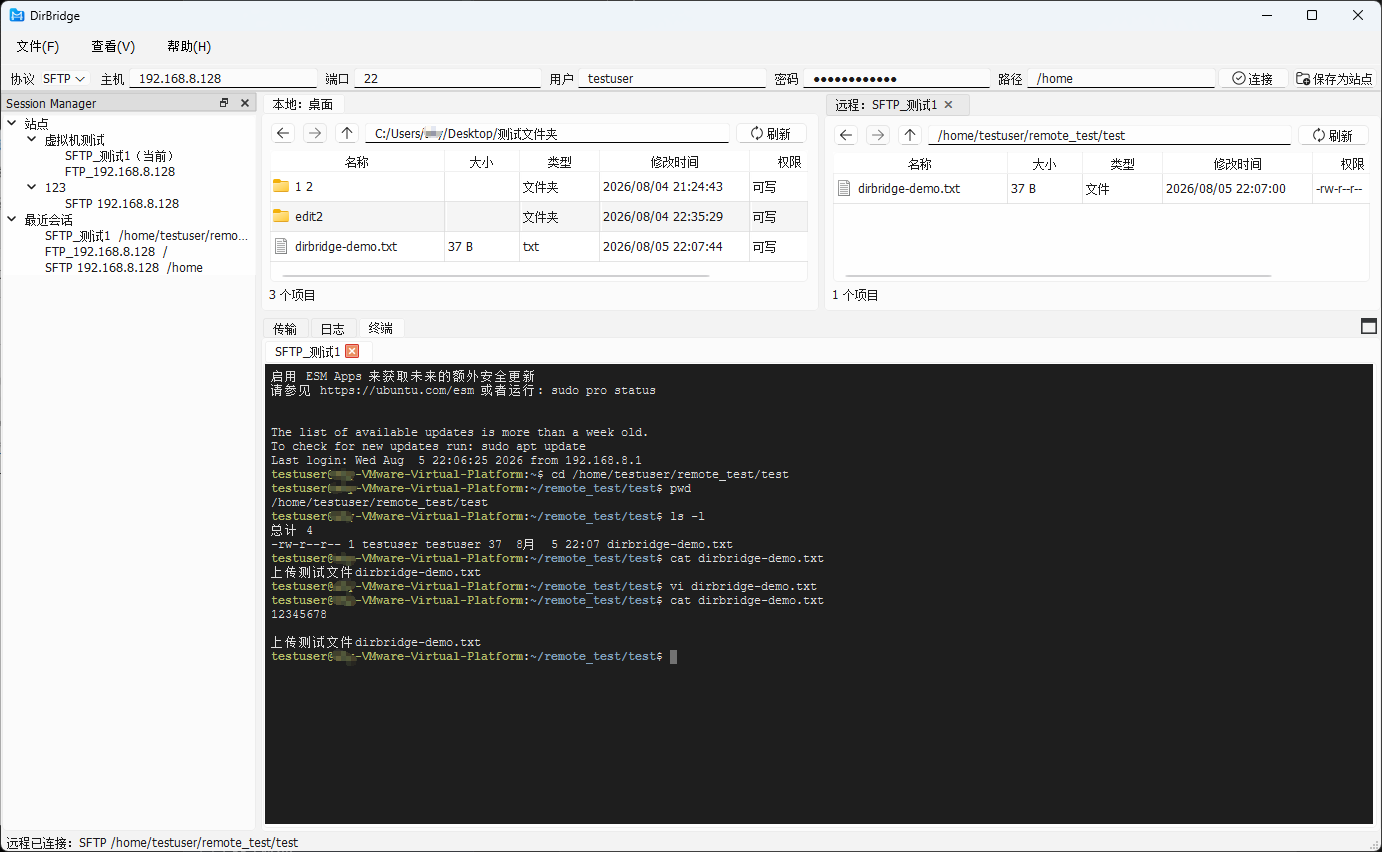Collapse the 站点 tree node

(12, 124)
